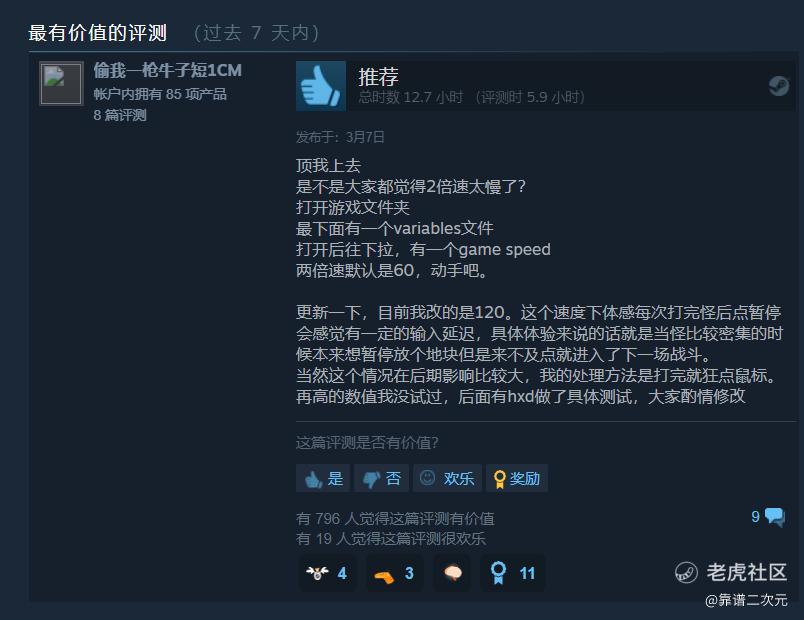Click the Steam logo icon in review header
804x620 pixels.
coord(778,86)
